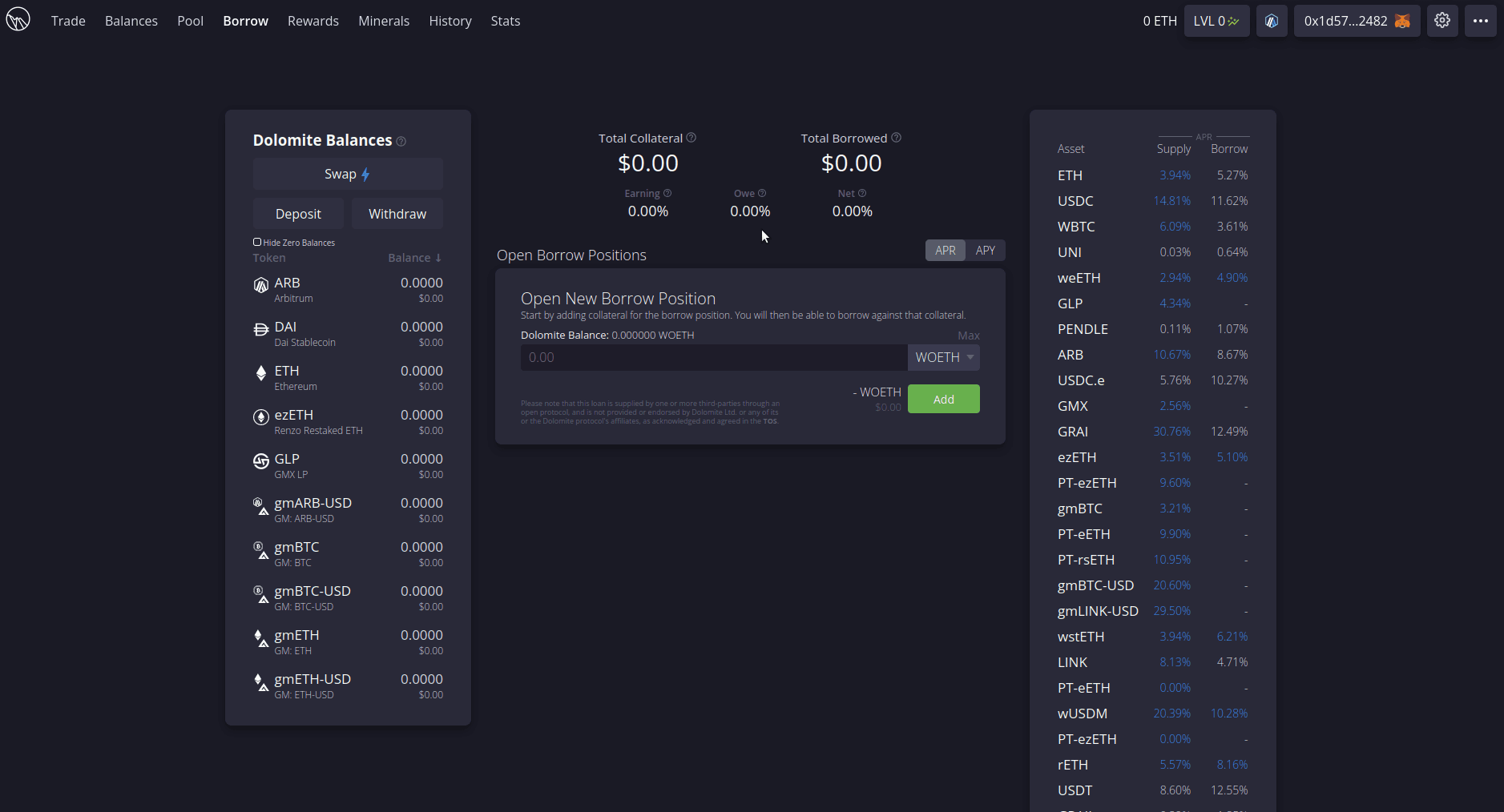The image size is (1504, 812).
Task: Go to the Trade tab
Action: pos(68,21)
